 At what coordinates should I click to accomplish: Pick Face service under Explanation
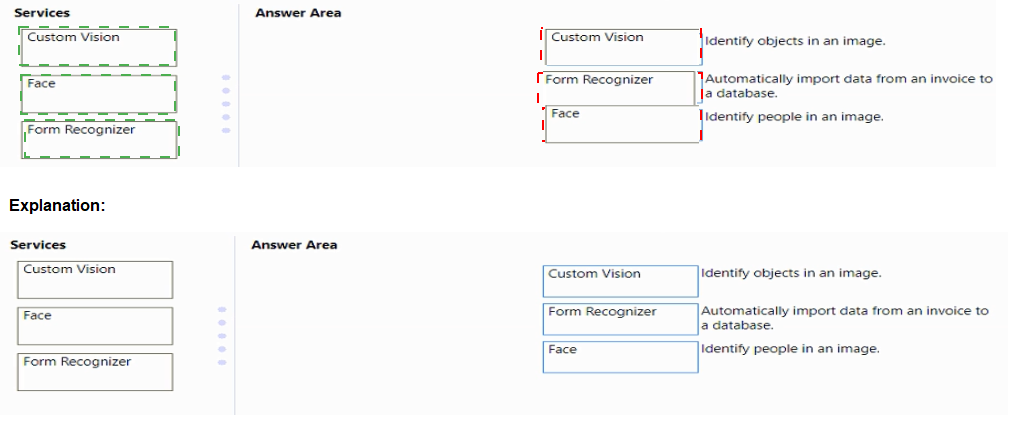point(95,325)
